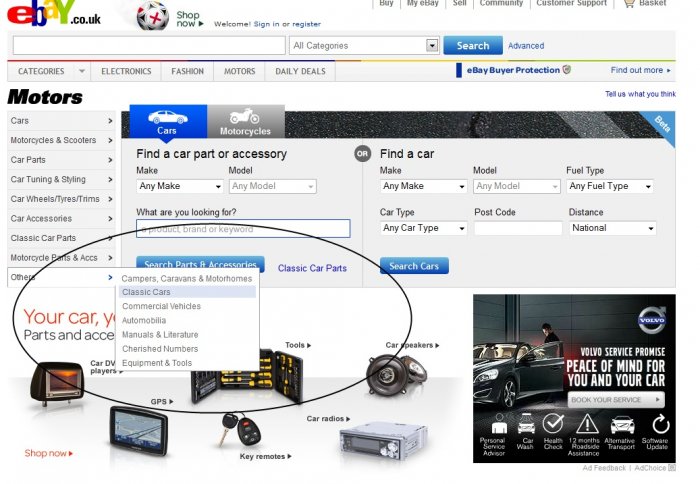Select Campers, Caravans & Motorhomes submenu item
700x484 pixels.
[187, 279]
